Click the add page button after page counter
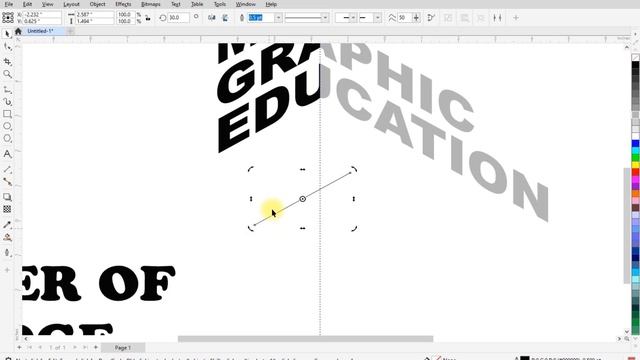Screen dimensions: 640x360 click(96, 347)
